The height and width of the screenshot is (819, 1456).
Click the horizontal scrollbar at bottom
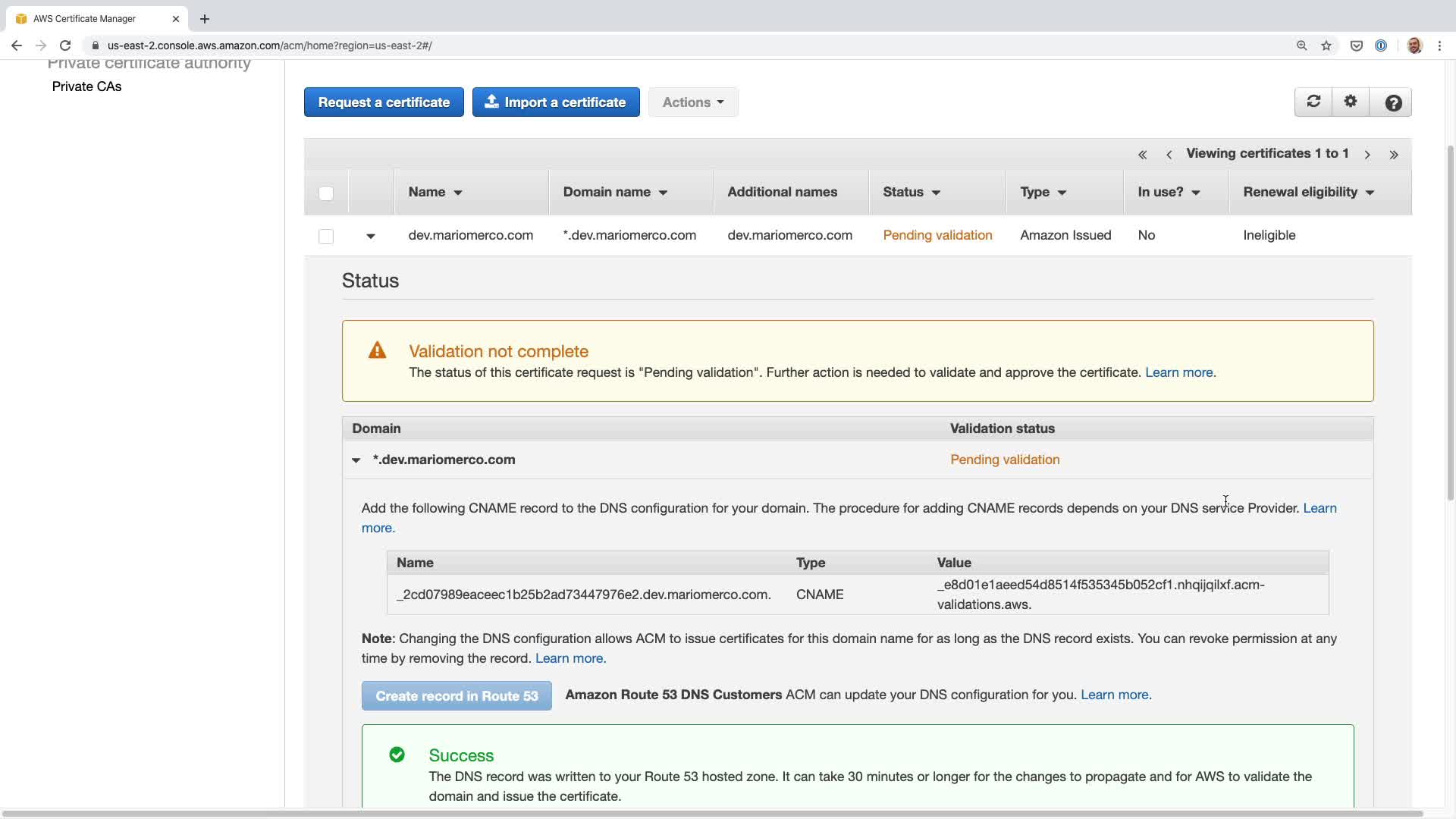[x=713, y=814]
